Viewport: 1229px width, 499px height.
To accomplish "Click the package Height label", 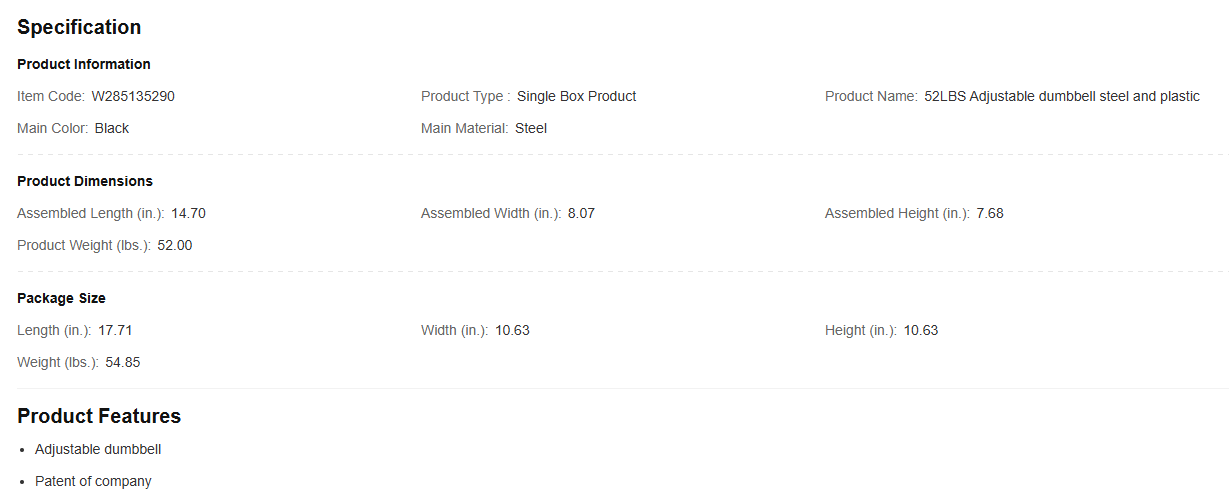I will tap(860, 330).
